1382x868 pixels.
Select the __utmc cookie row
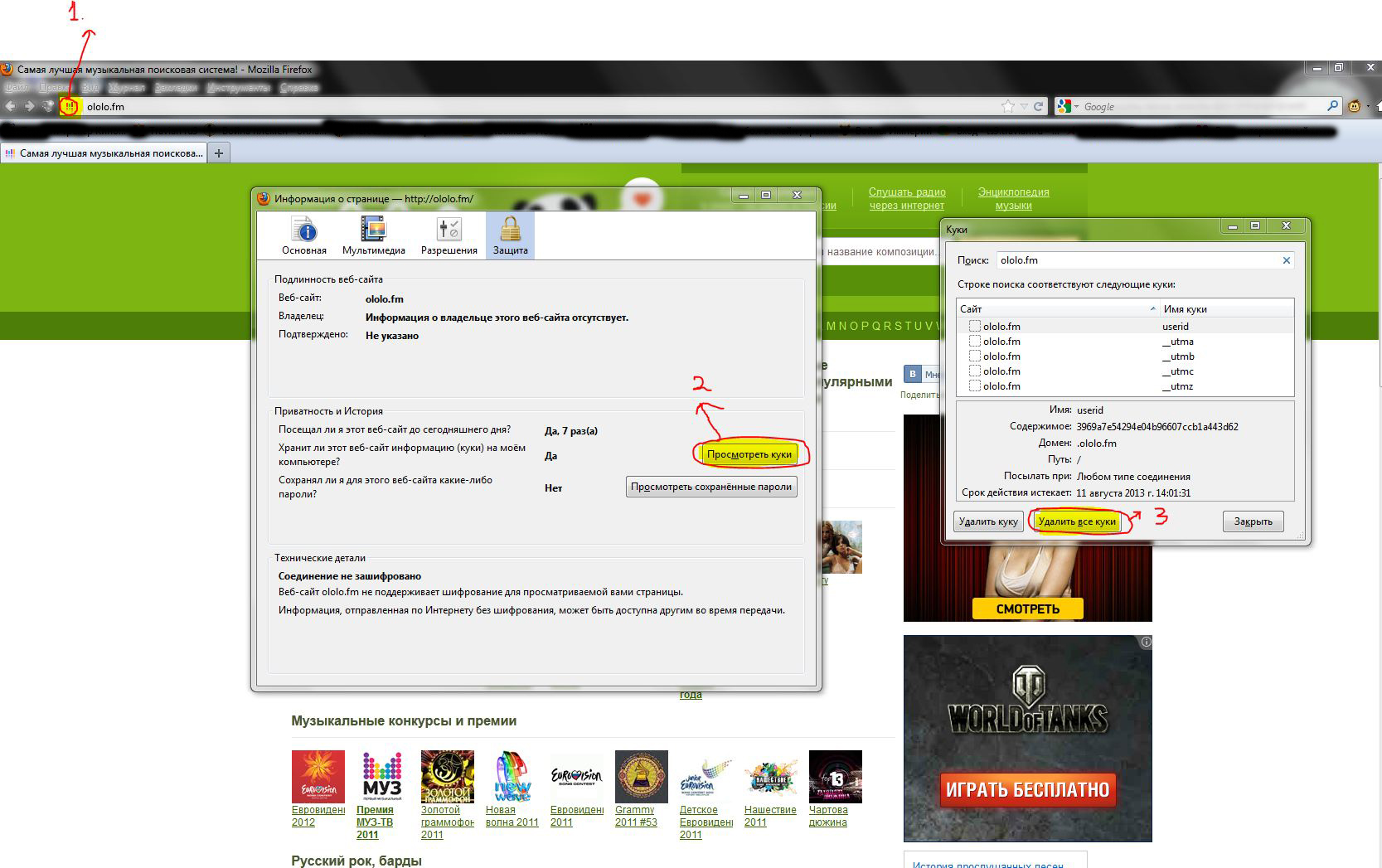tap(1125, 371)
